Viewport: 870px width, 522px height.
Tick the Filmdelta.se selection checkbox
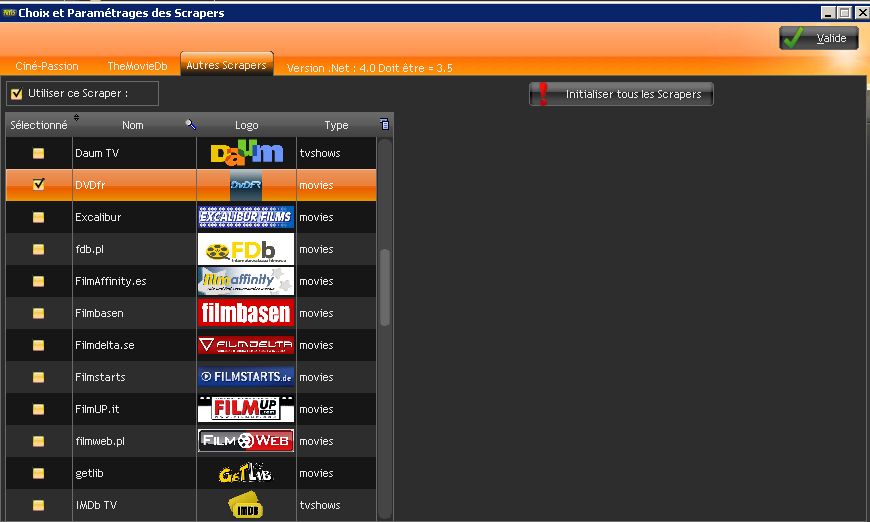point(38,345)
